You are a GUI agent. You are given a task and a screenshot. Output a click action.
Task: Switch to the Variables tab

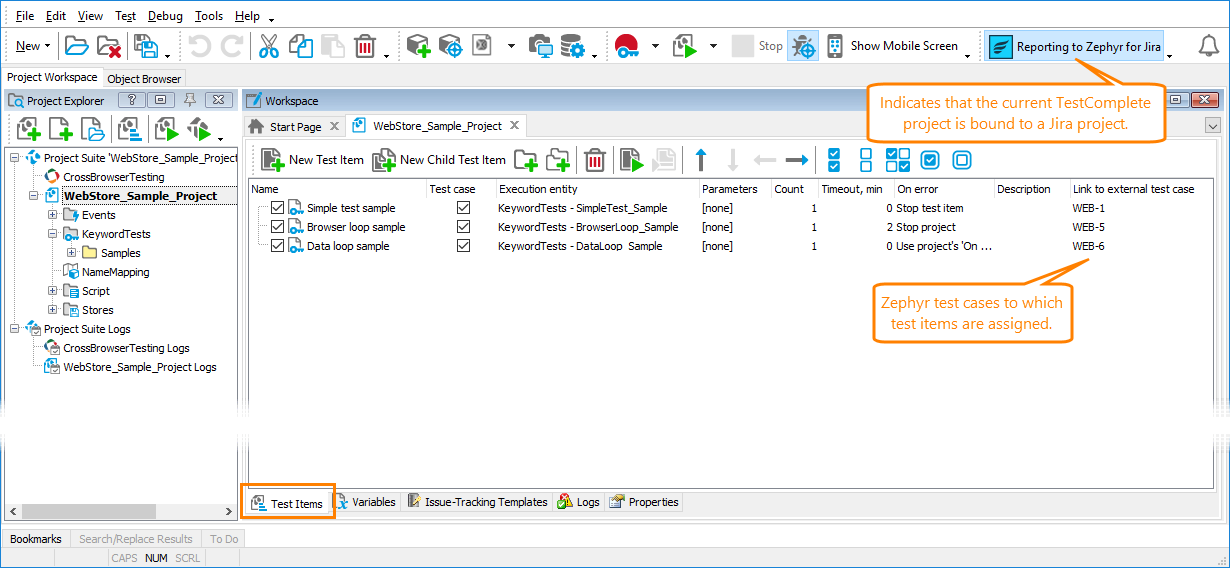click(x=367, y=502)
